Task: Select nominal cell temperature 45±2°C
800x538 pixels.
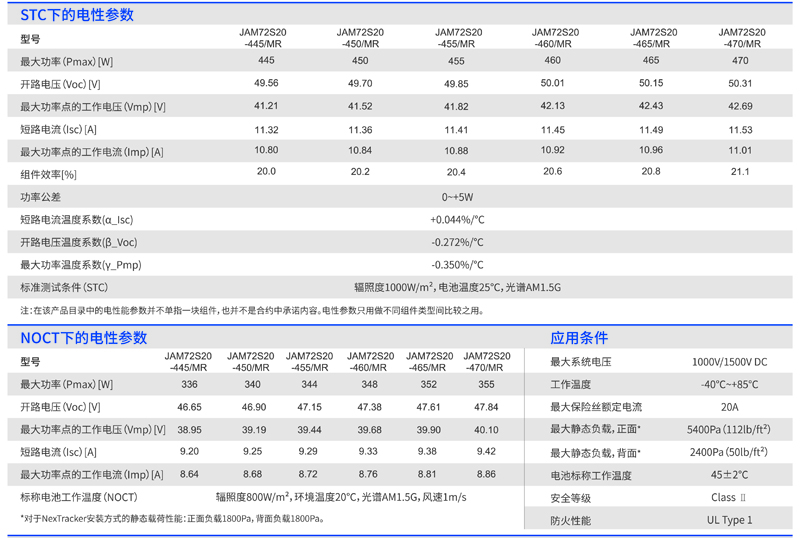Action: 730,475
